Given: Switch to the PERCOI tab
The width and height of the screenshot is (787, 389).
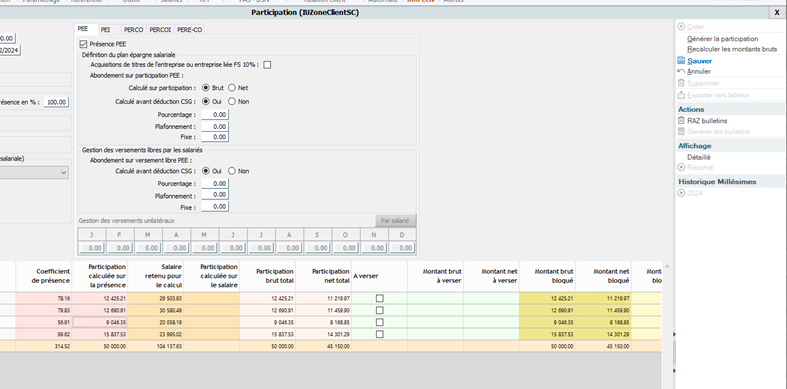Looking at the screenshot, I should (x=161, y=30).
